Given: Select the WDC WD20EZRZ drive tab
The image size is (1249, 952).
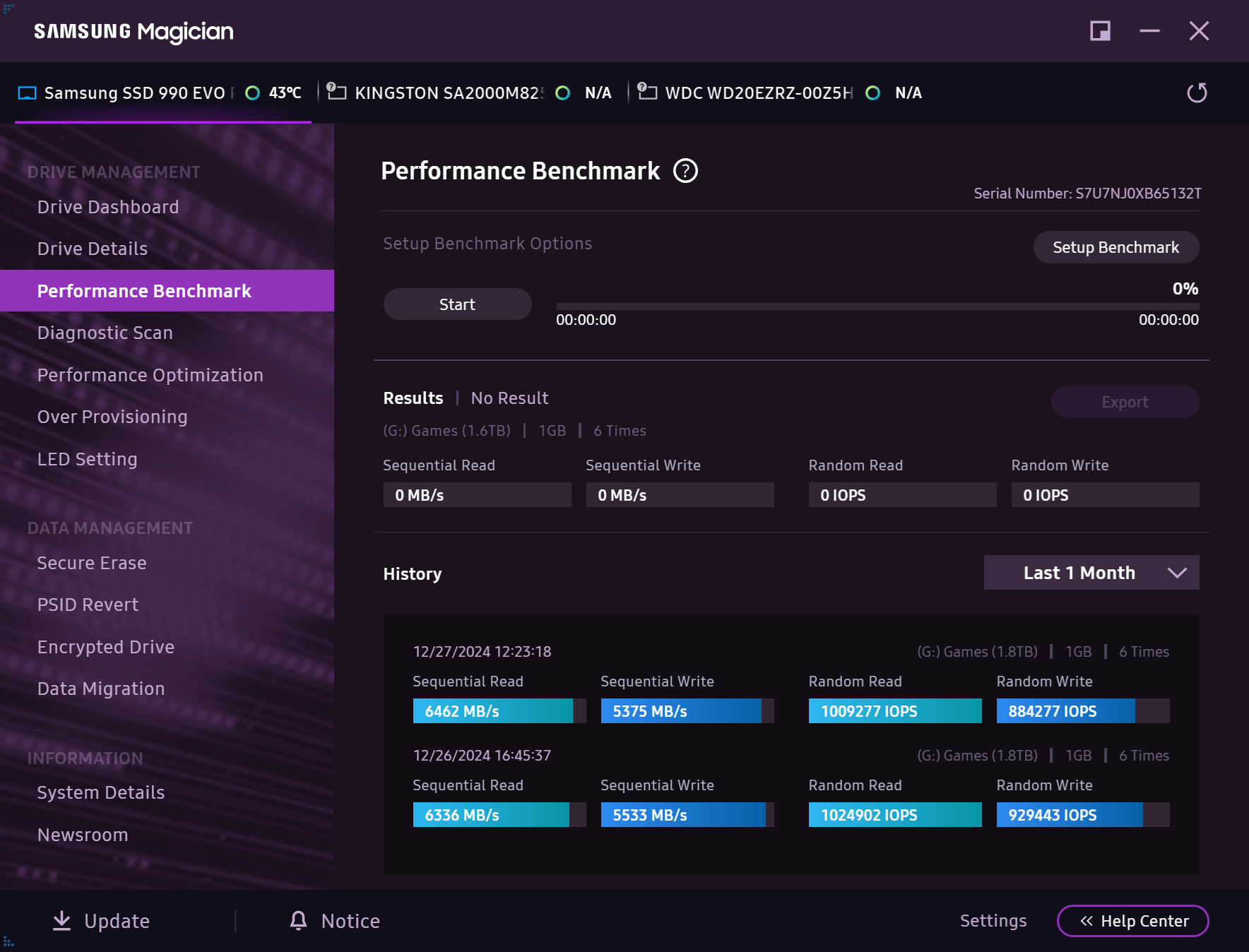Looking at the screenshot, I should pyautogui.click(x=781, y=93).
